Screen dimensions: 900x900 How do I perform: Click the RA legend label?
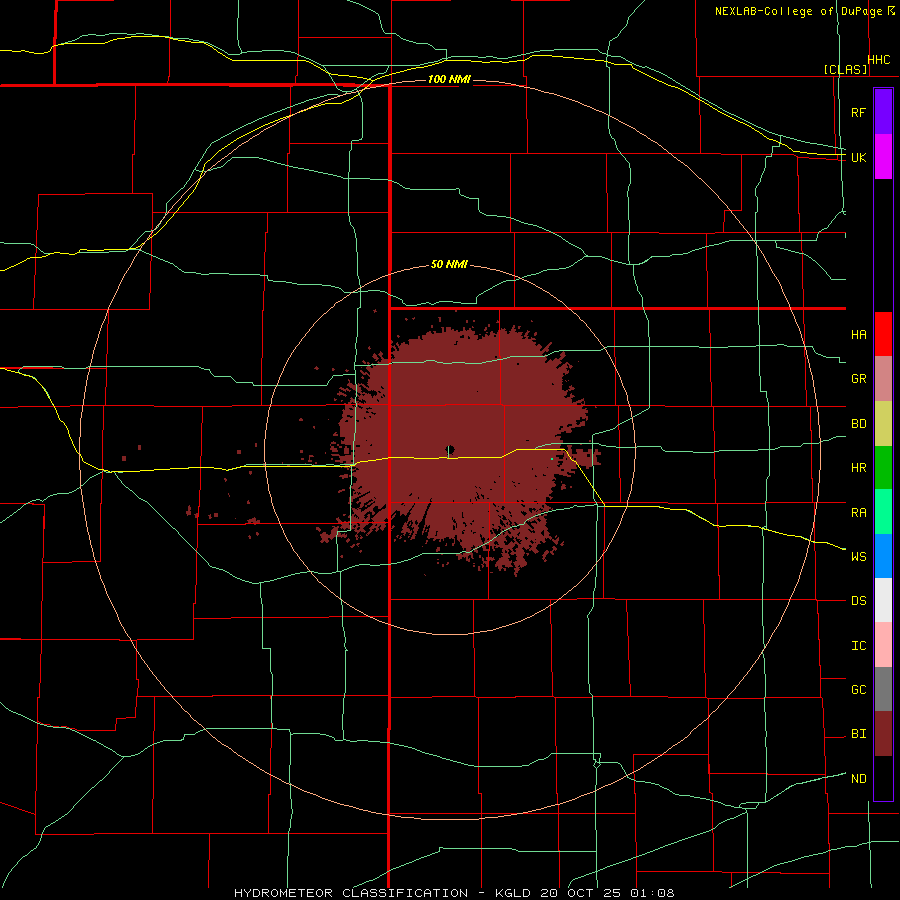[x=858, y=513]
